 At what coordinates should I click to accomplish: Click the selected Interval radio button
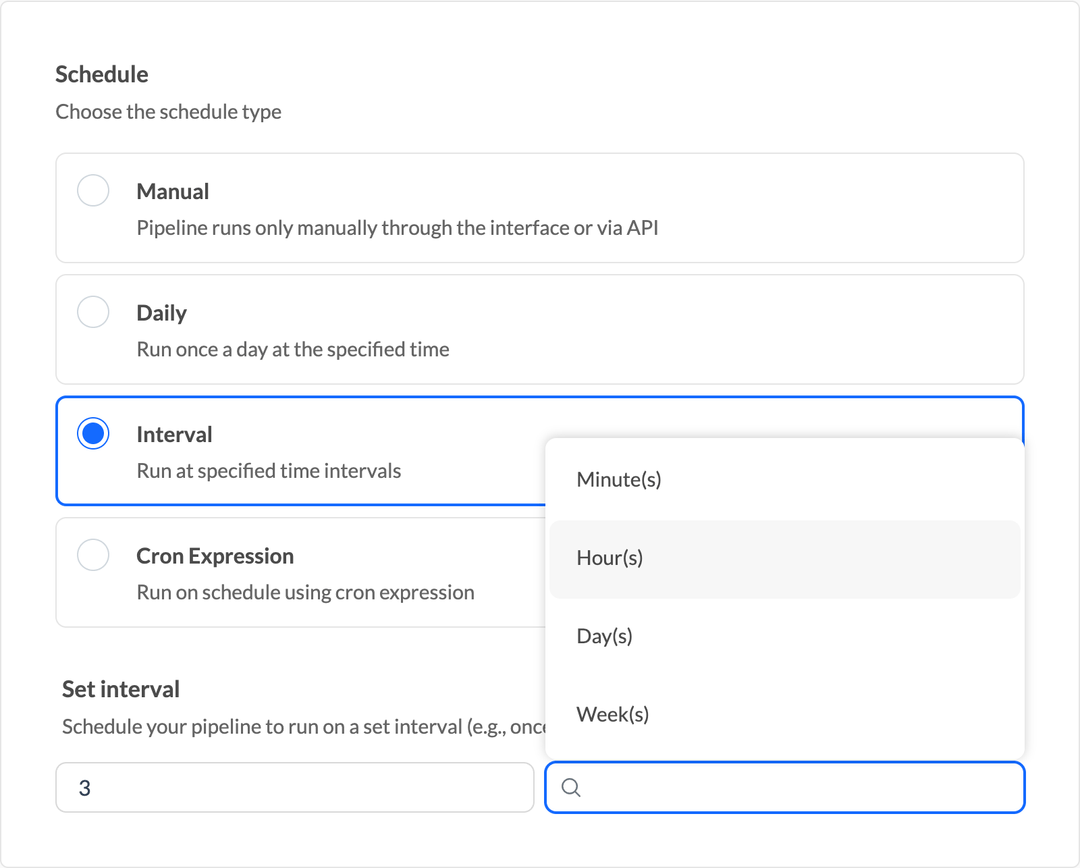(x=93, y=433)
